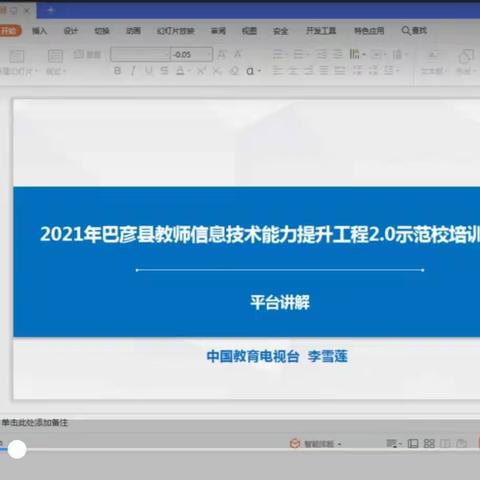This screenshot has width=480, height=480.
Task: Click the slide Layout icon
Action: 55,56
